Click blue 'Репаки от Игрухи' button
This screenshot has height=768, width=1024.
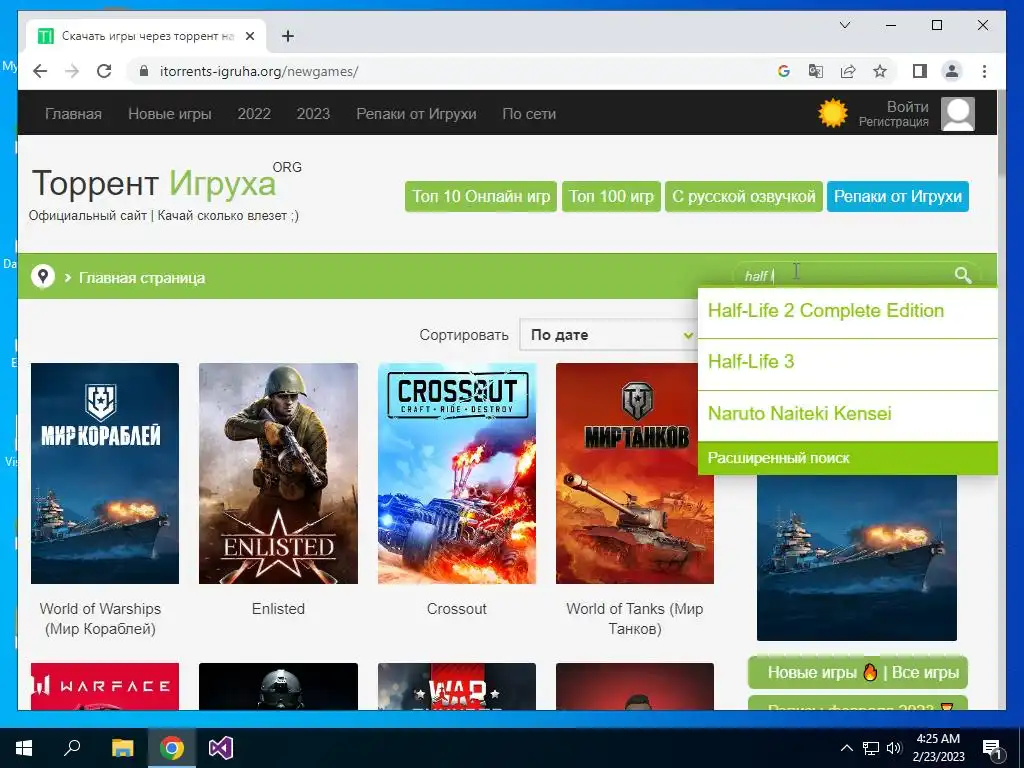(x=897, y=197)
